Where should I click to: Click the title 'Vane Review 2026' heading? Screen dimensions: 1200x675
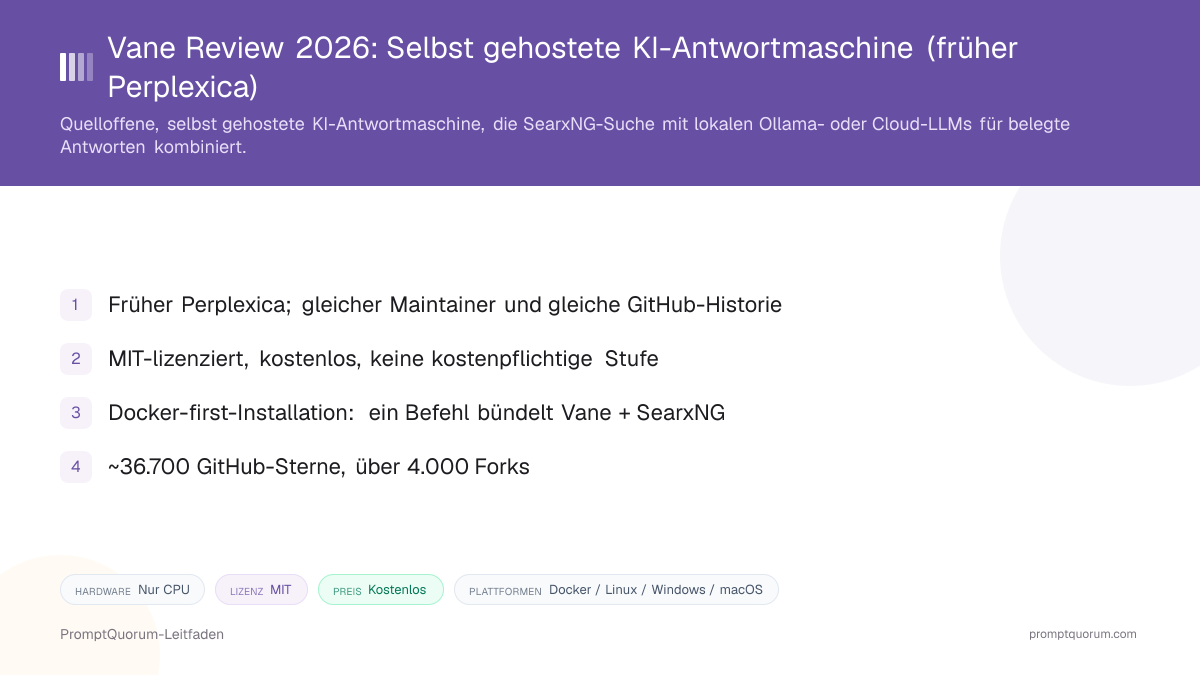[x=562, y=67]
